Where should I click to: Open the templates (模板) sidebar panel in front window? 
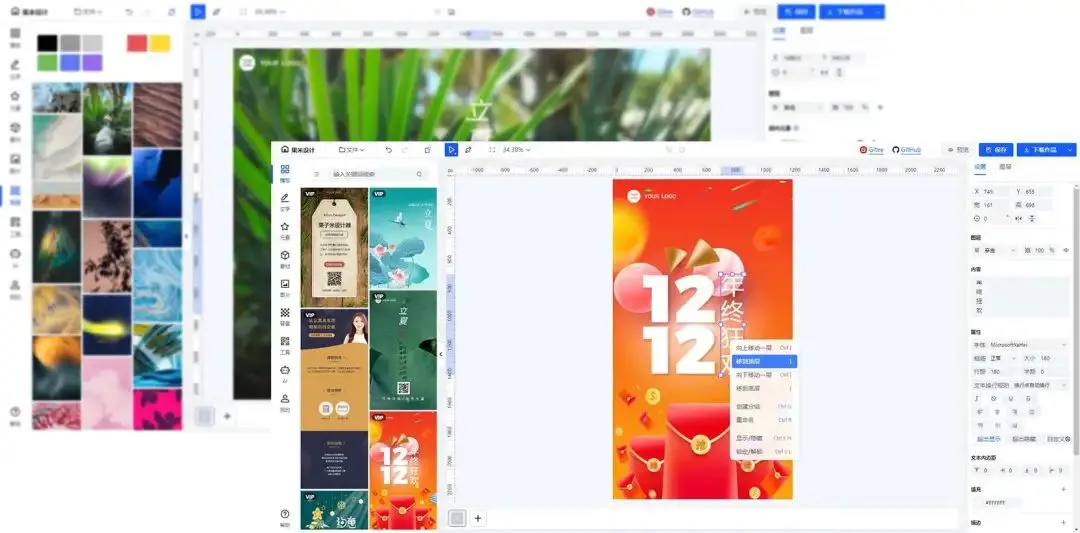tap(284, 173)
